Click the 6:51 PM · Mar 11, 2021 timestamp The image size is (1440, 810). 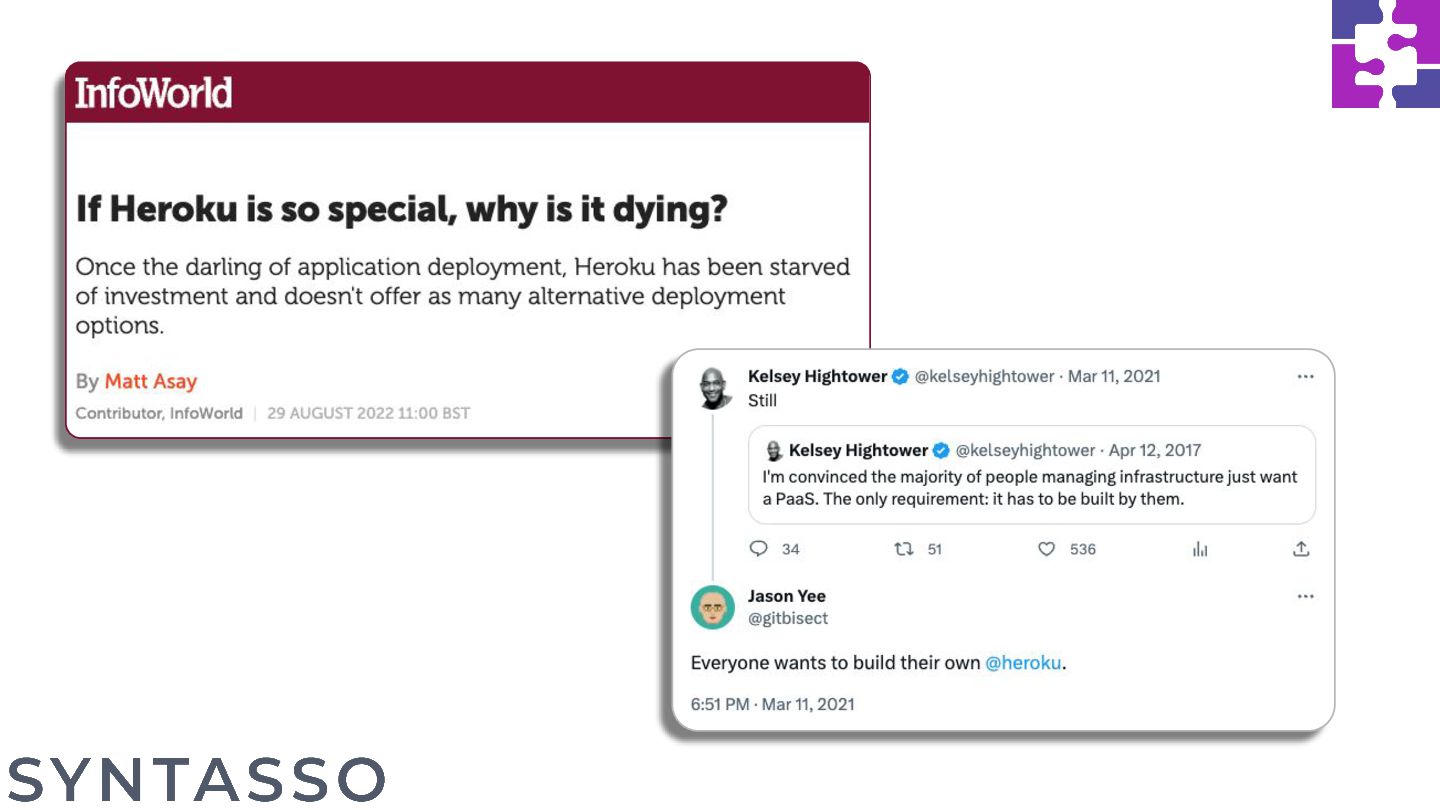(773, 704)
